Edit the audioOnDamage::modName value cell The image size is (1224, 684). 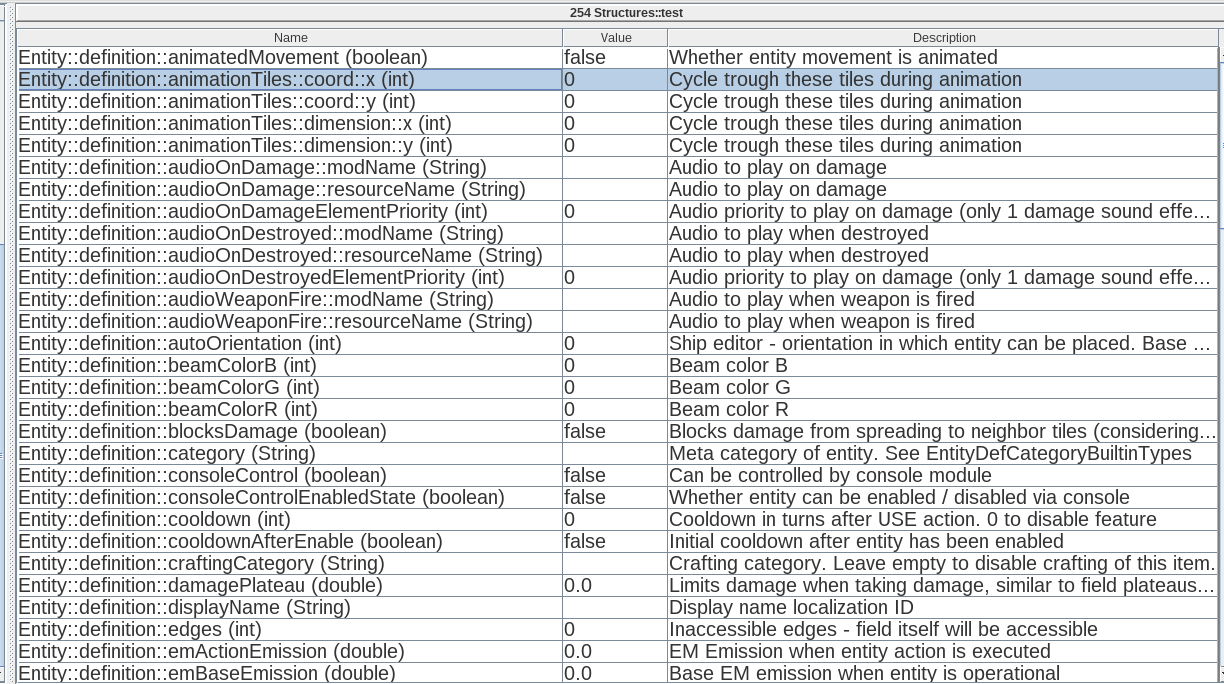(615, 168)
